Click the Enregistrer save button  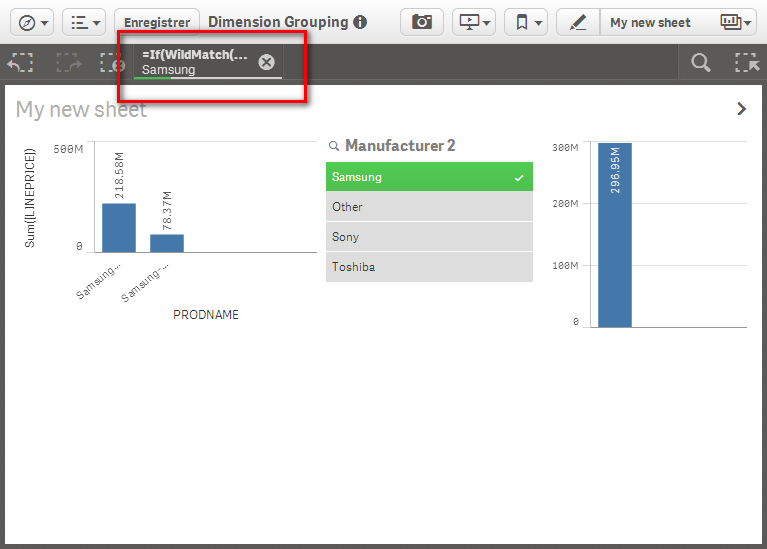click(157, 23)
